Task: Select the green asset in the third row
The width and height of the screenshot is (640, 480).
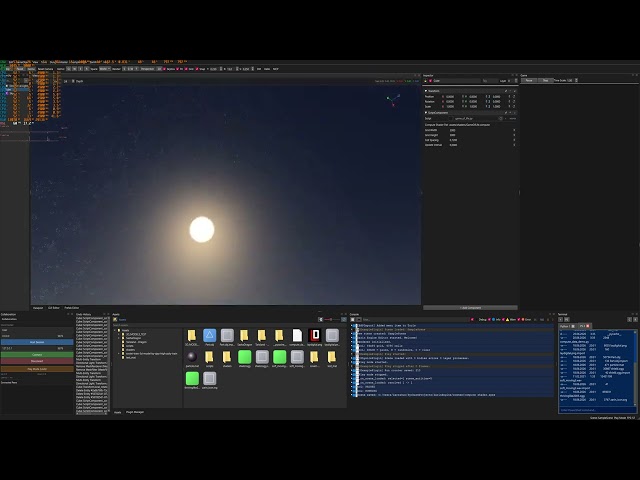Action: pos(192,379)
